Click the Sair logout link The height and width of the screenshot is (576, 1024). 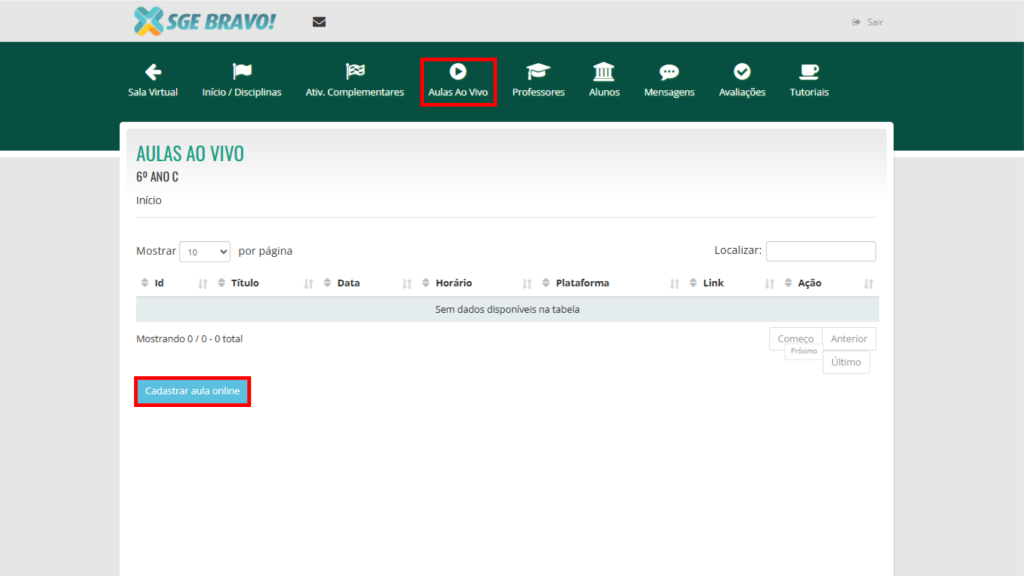click(x=868, y=22)
